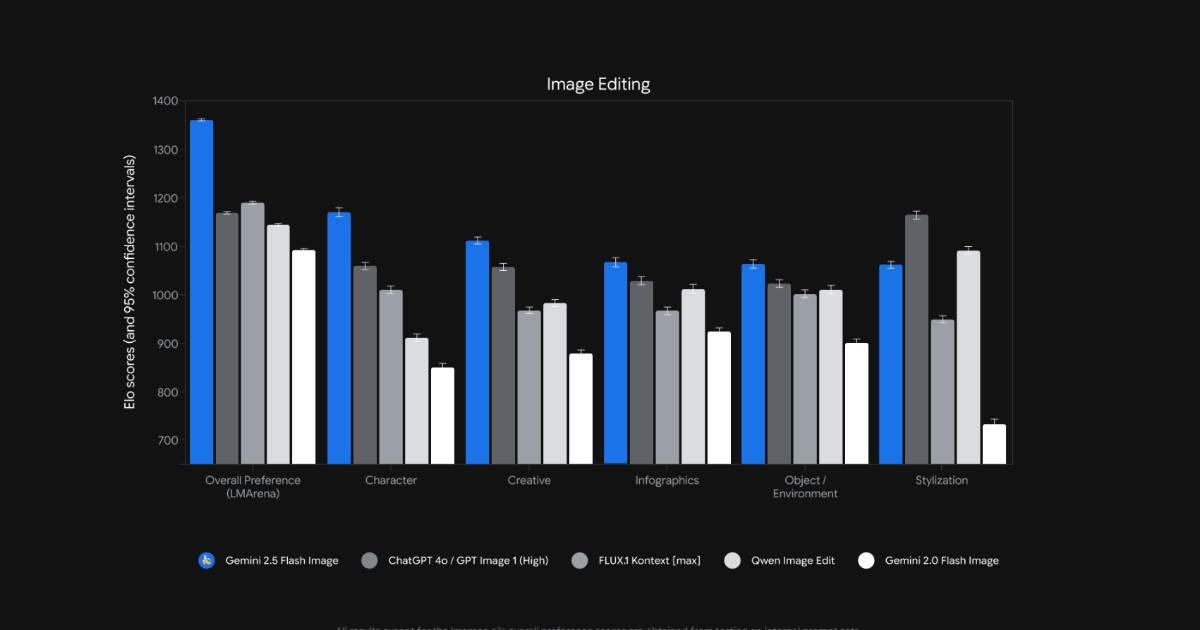Select the dark gray ChatGPT bar in Stylization

coord(917,340)
